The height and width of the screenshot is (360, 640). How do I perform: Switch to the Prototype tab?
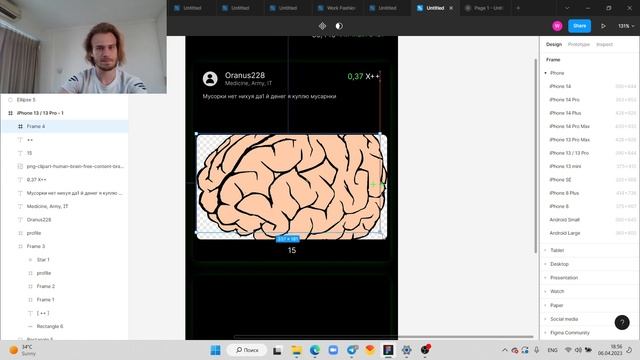click(x=578, y=44)
